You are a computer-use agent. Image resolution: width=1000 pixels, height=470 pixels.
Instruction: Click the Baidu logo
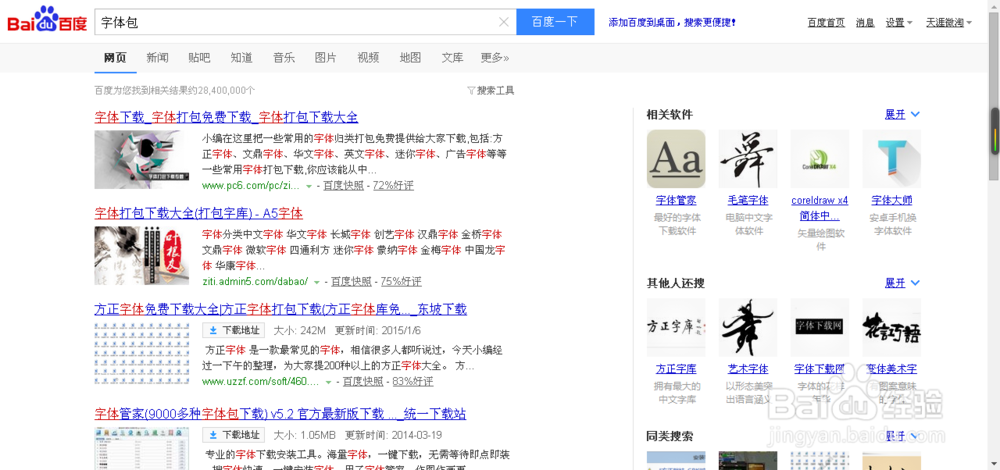(x=47, y=21)
